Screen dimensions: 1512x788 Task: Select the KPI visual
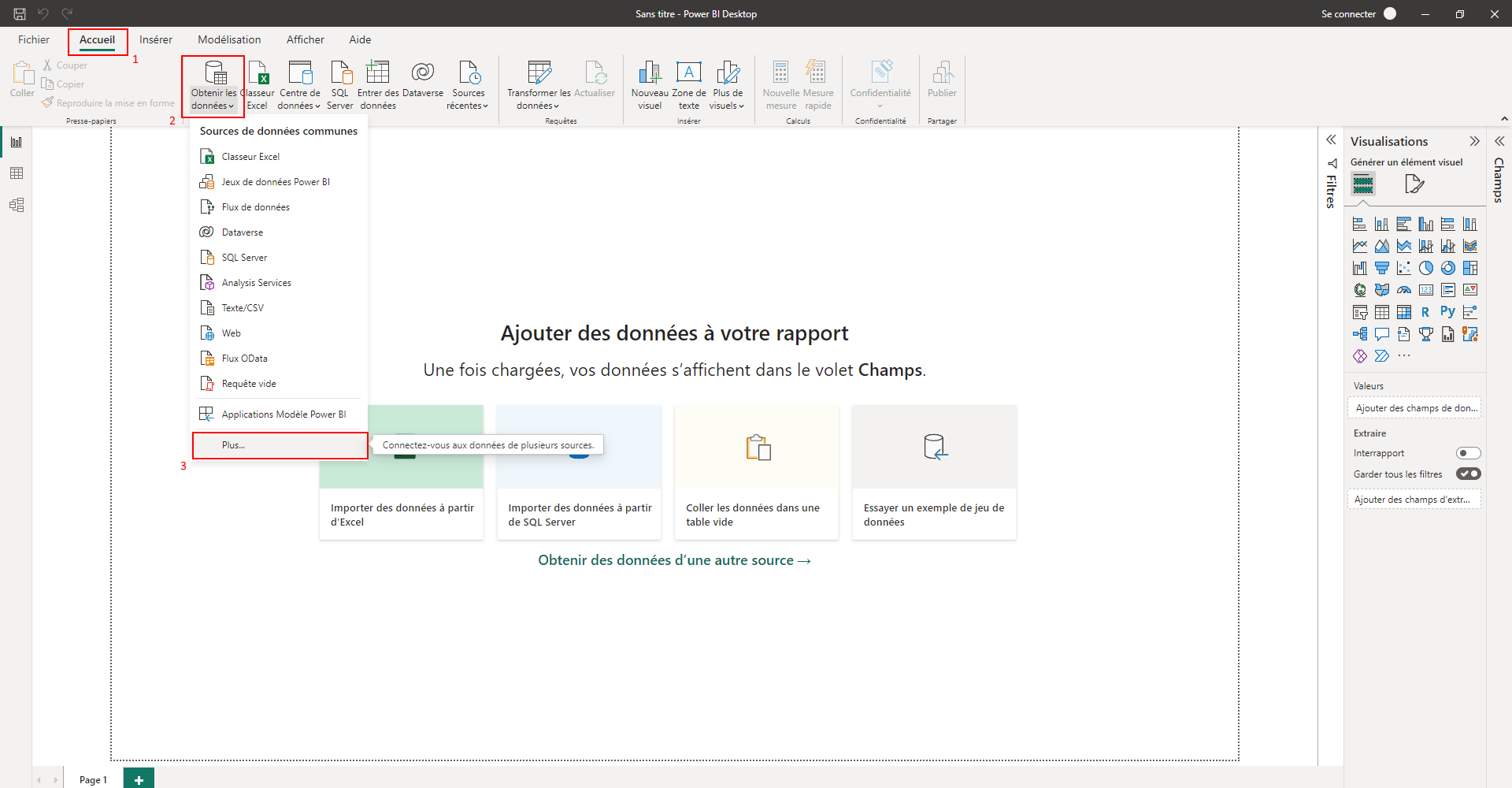[x=1469, y=291]
